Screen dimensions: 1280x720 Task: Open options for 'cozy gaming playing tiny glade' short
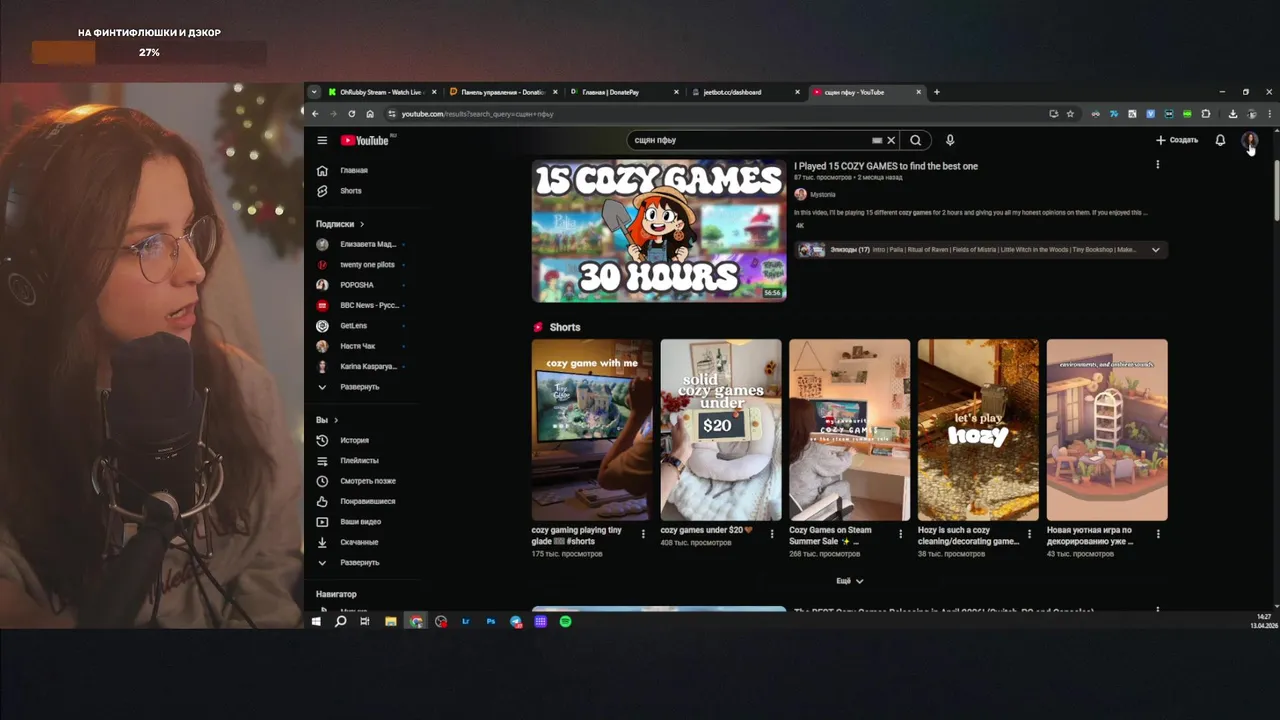643,534
